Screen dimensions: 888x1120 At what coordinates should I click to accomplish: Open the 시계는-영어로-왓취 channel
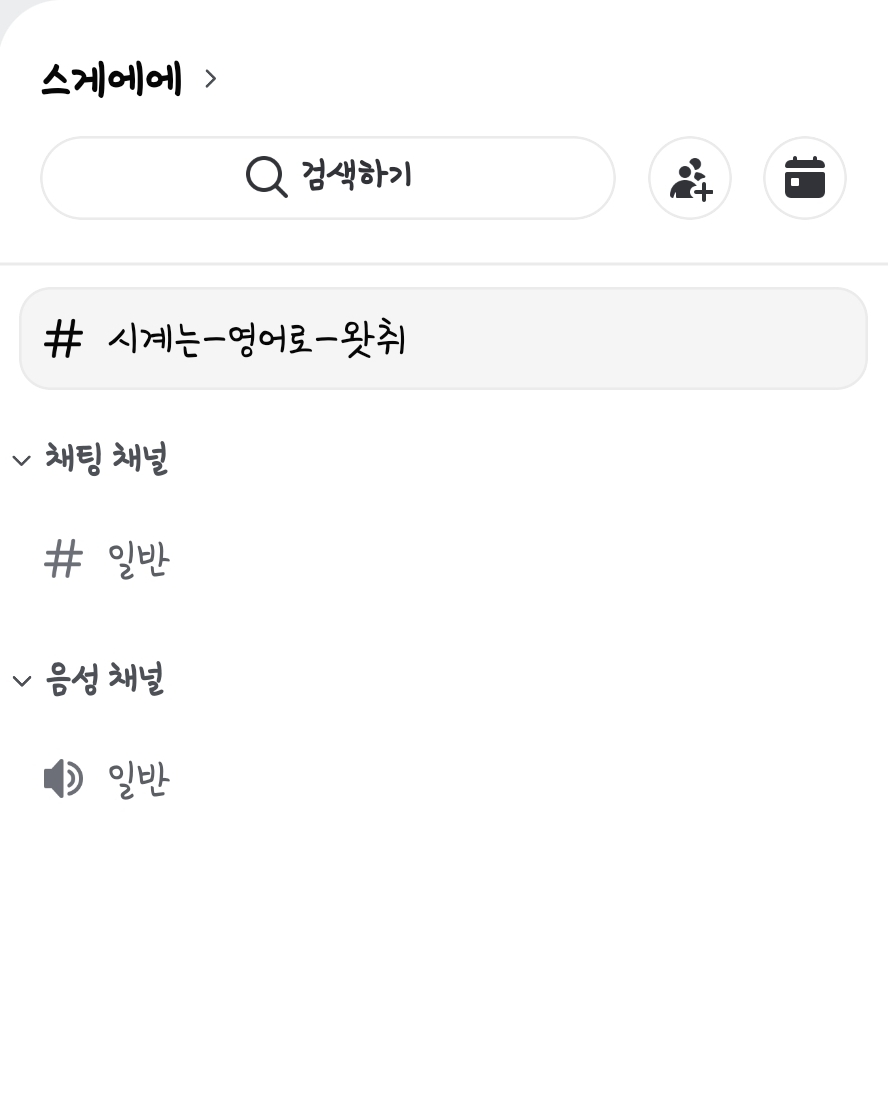tap(256, 339)
